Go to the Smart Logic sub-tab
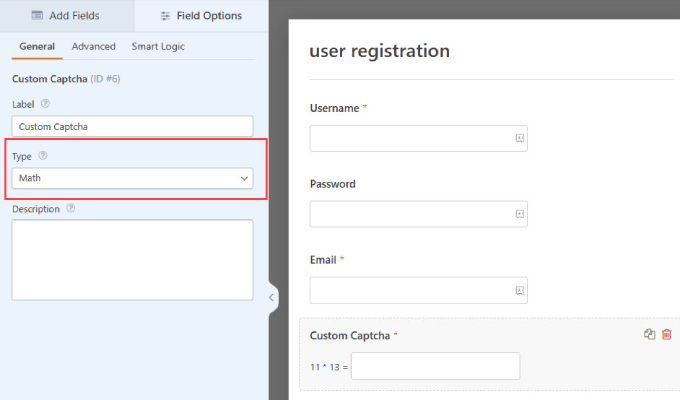680x400 pixels. (158, 46)
